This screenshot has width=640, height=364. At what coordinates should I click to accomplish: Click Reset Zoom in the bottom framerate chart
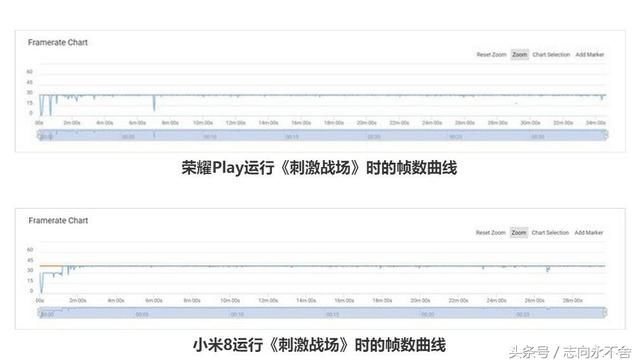(x=491, y=232)
